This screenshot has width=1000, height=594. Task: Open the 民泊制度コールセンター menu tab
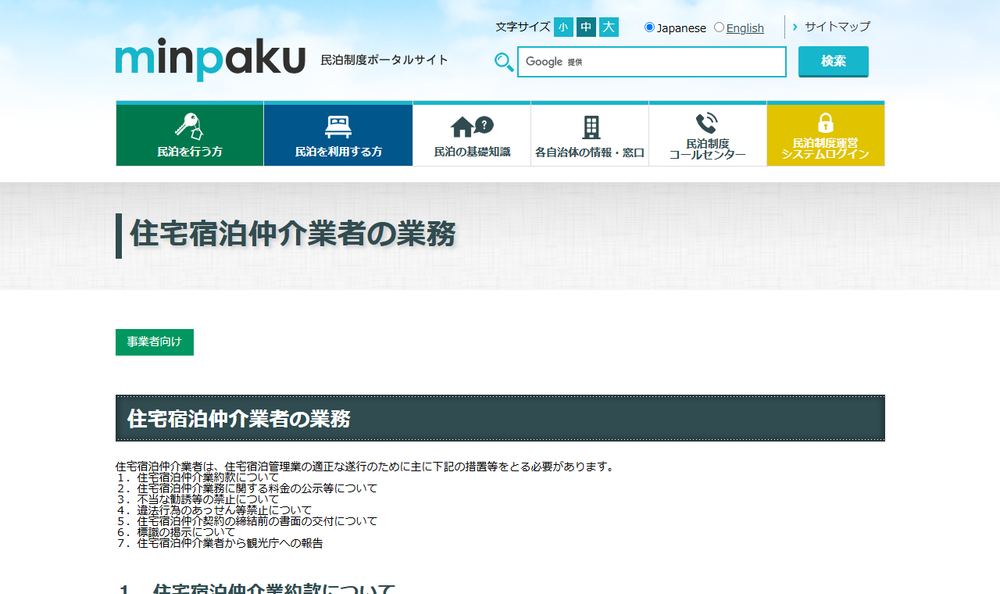[x=707, y=135]
